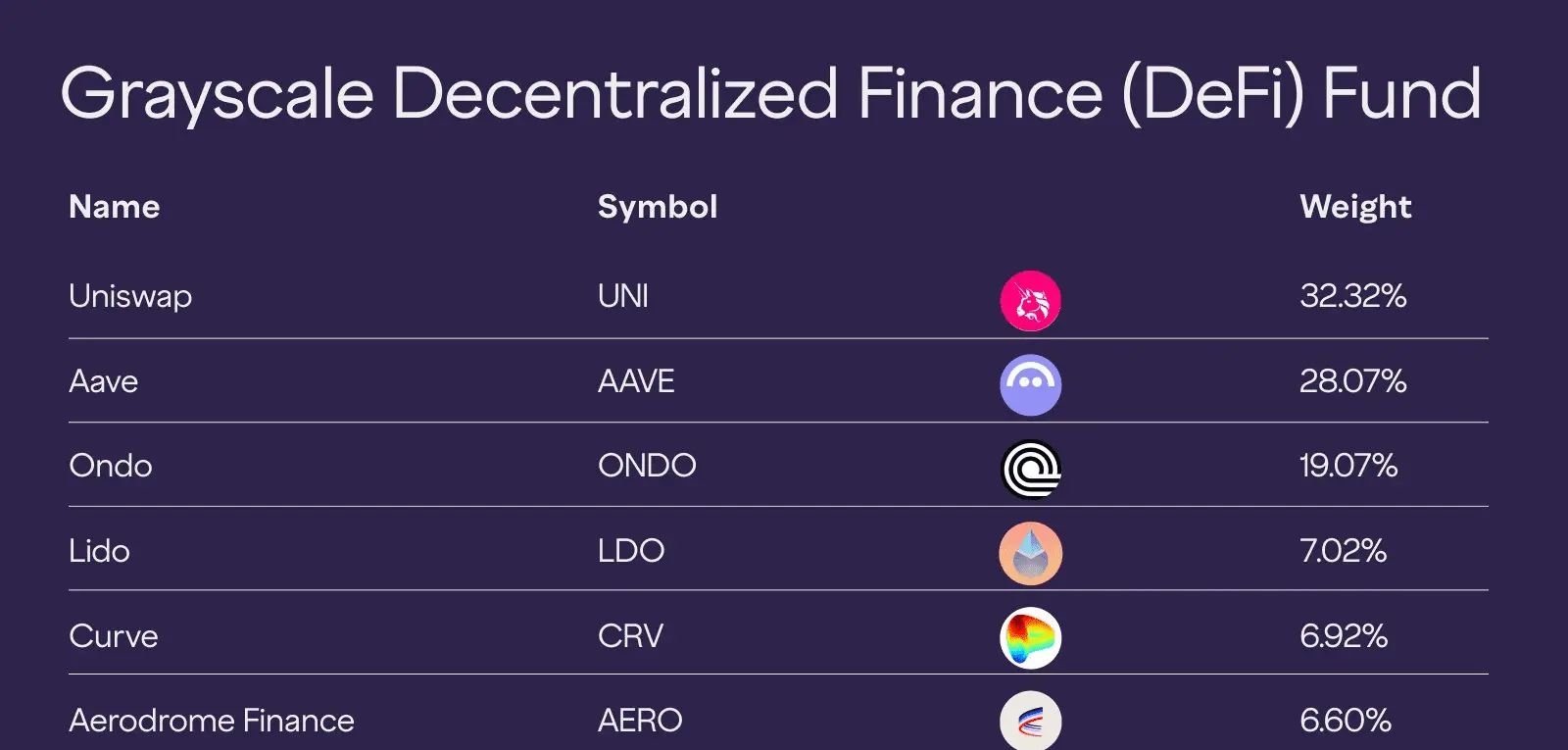1568x750 pixels.
Task: Click the Ondo row name
Action: click(x=111, y=466)
